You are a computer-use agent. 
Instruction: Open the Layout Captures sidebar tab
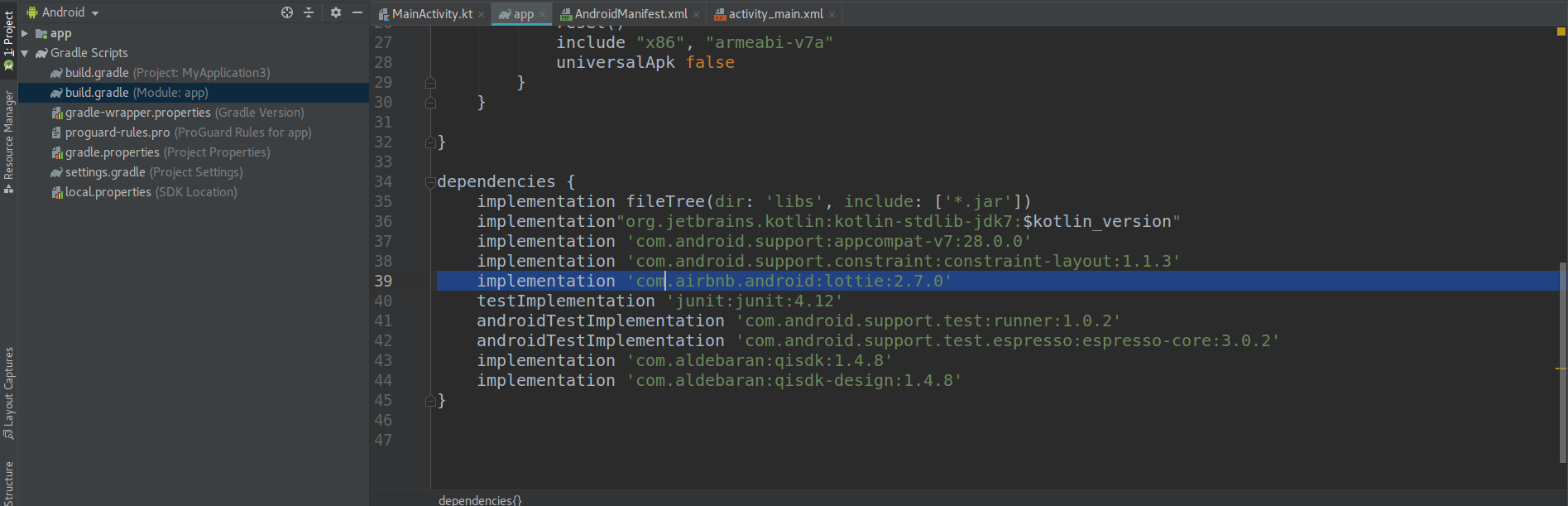click(8, 393)
